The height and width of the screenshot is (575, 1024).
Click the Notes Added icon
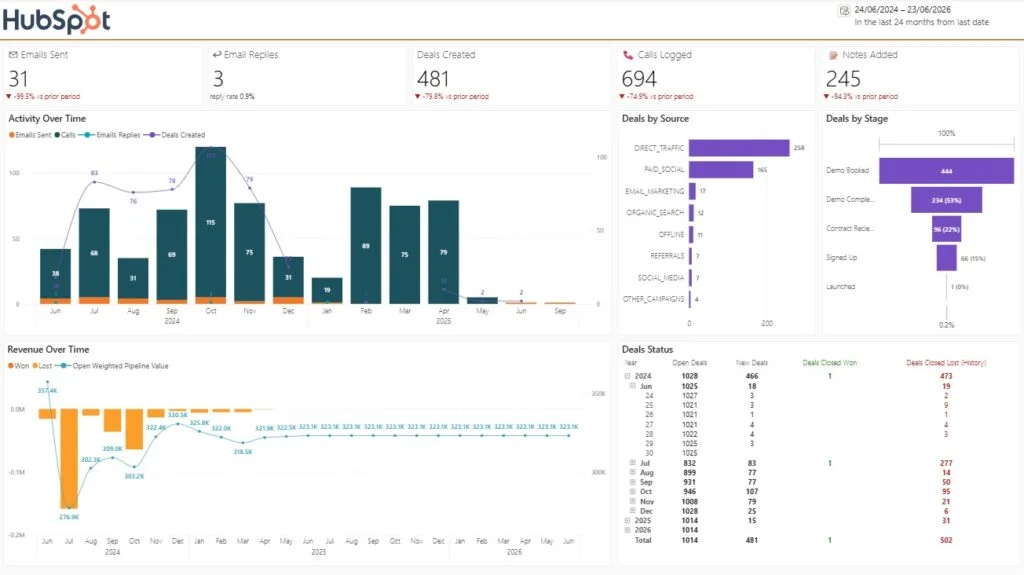pyautogui.click(x=833, y=56)
